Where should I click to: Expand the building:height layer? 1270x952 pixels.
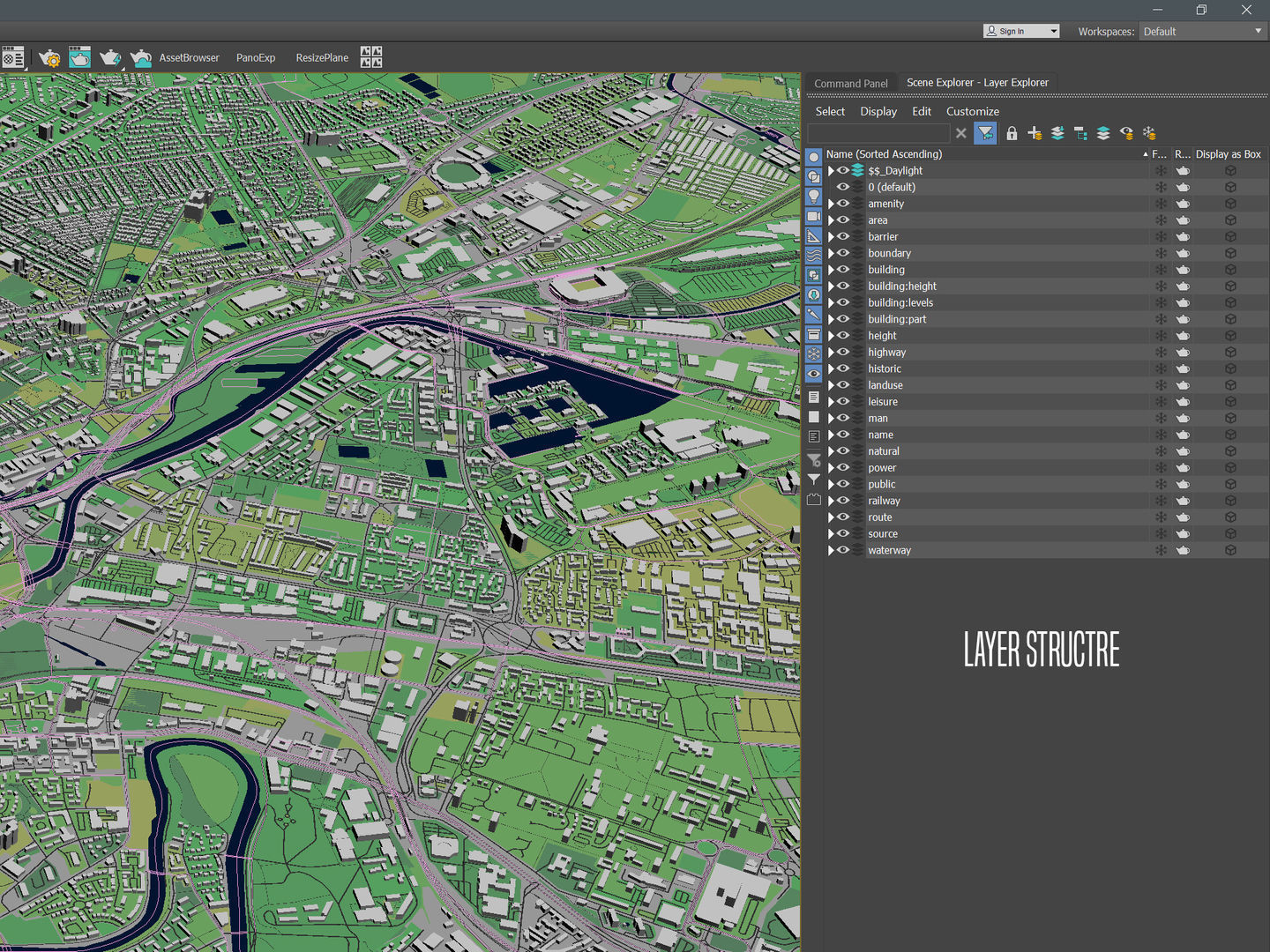[831, 286]
